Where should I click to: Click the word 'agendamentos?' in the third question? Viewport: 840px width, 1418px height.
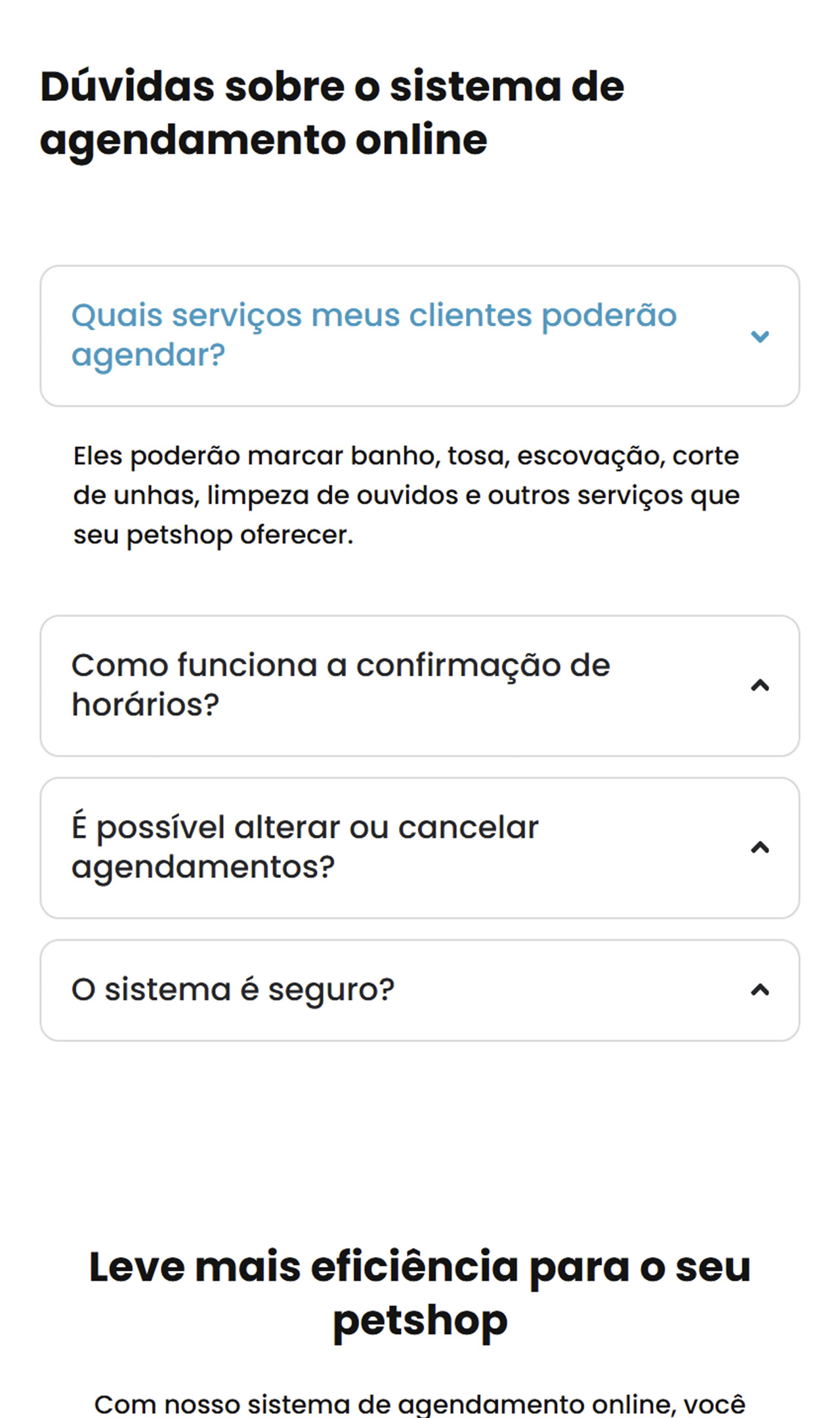(203, 867)
